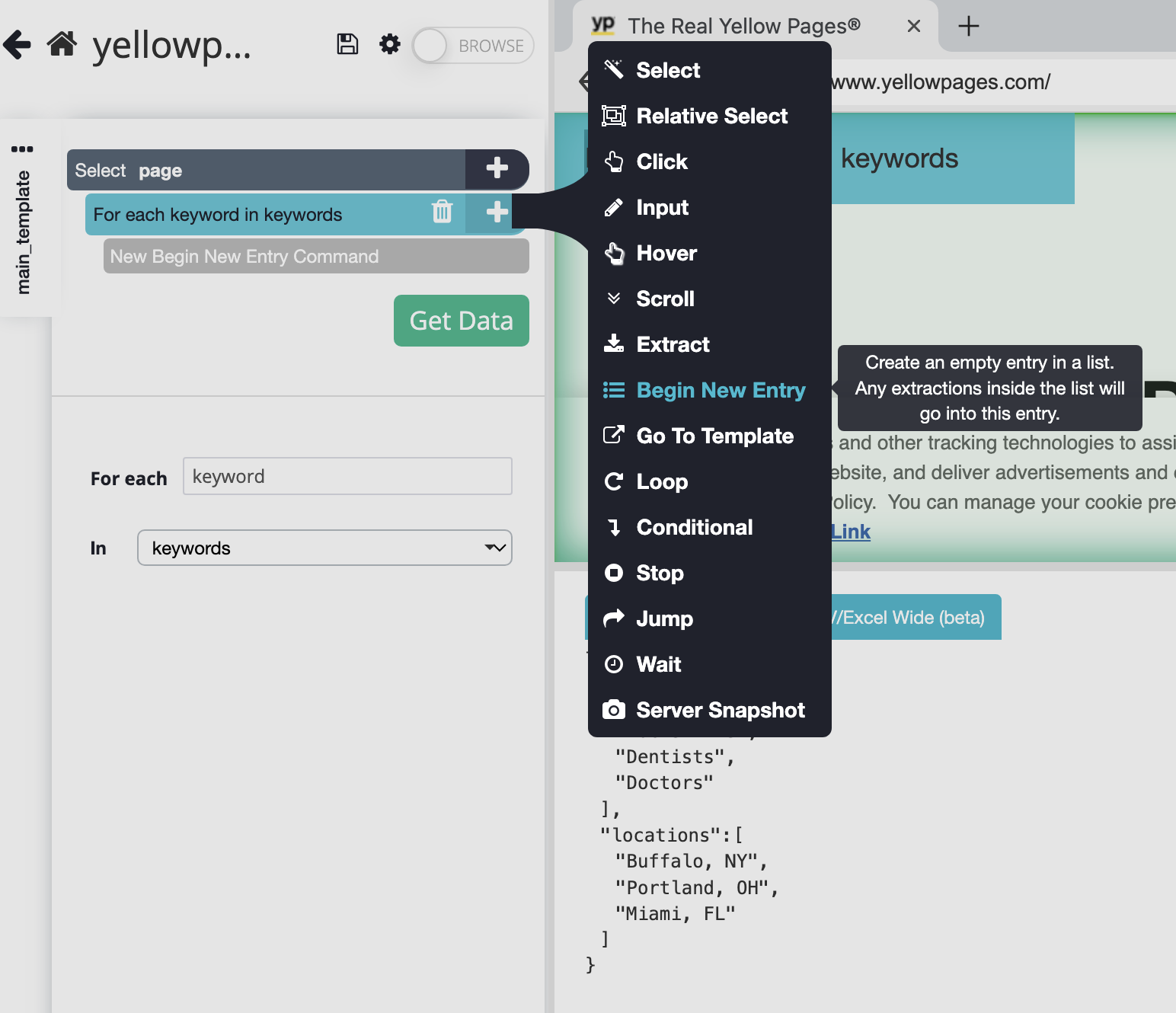Click the Get Data button

[x=462, y=321]
